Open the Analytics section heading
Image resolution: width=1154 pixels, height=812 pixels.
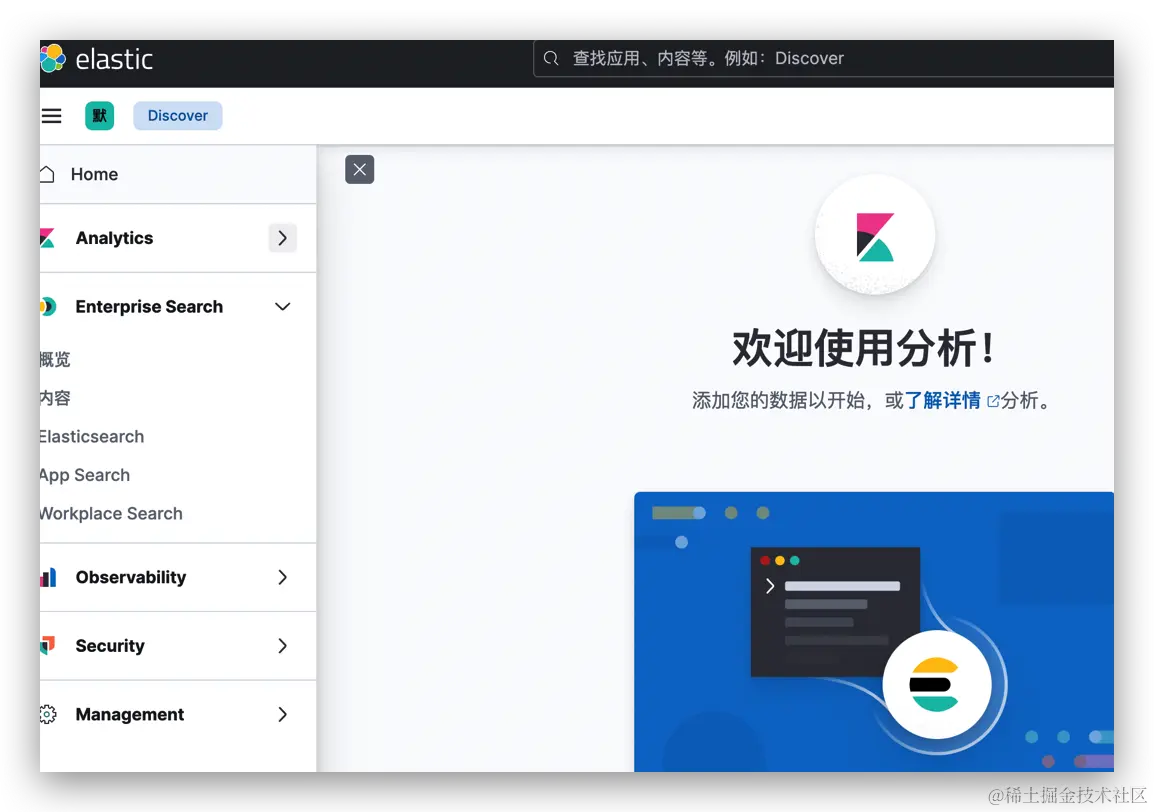point(114,238)
